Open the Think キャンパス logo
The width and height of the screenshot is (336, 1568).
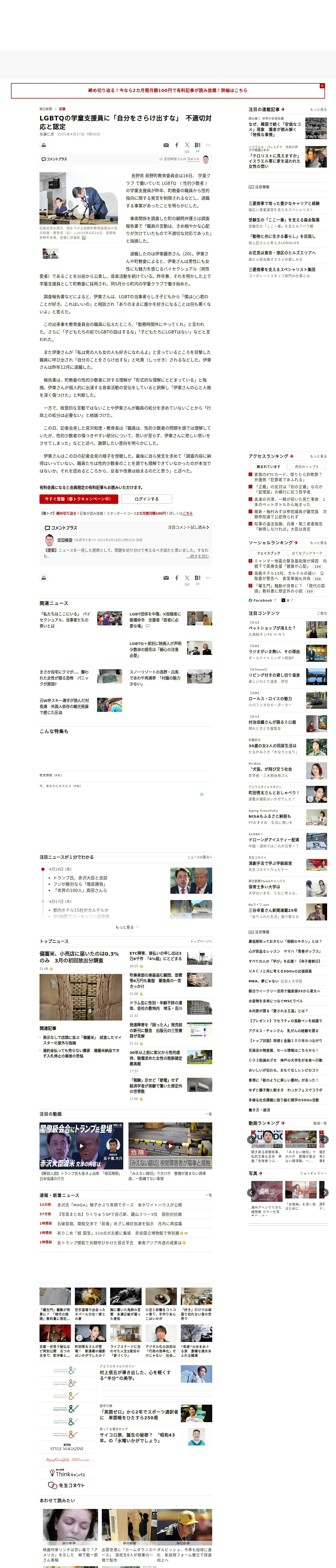coord(67,1473)
